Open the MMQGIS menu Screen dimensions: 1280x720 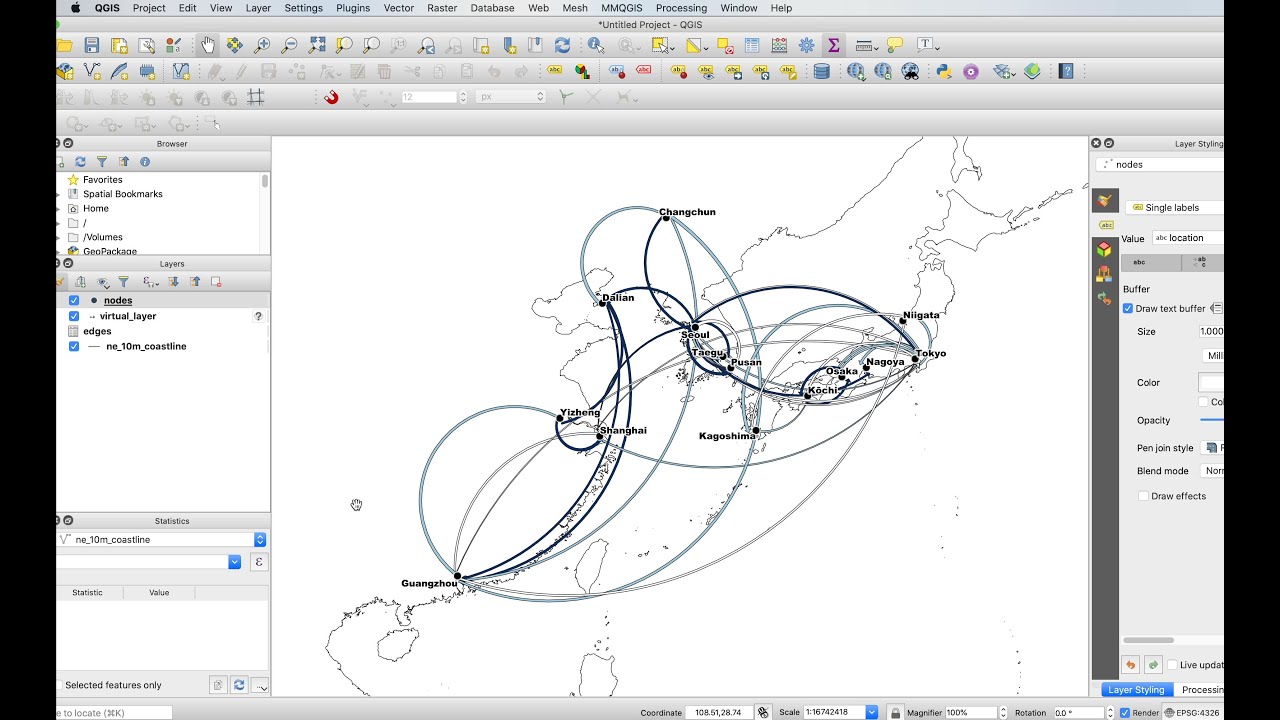tap(622, 8)
